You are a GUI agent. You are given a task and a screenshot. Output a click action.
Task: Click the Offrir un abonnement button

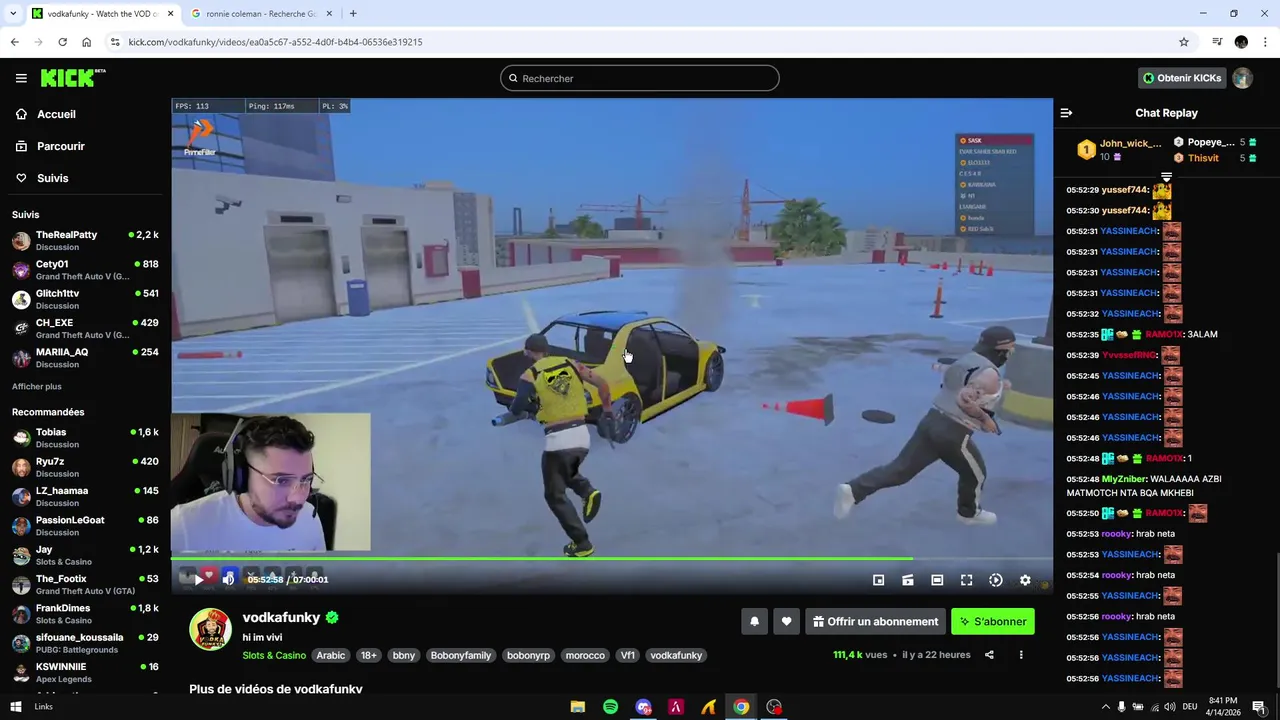[875, 622]
